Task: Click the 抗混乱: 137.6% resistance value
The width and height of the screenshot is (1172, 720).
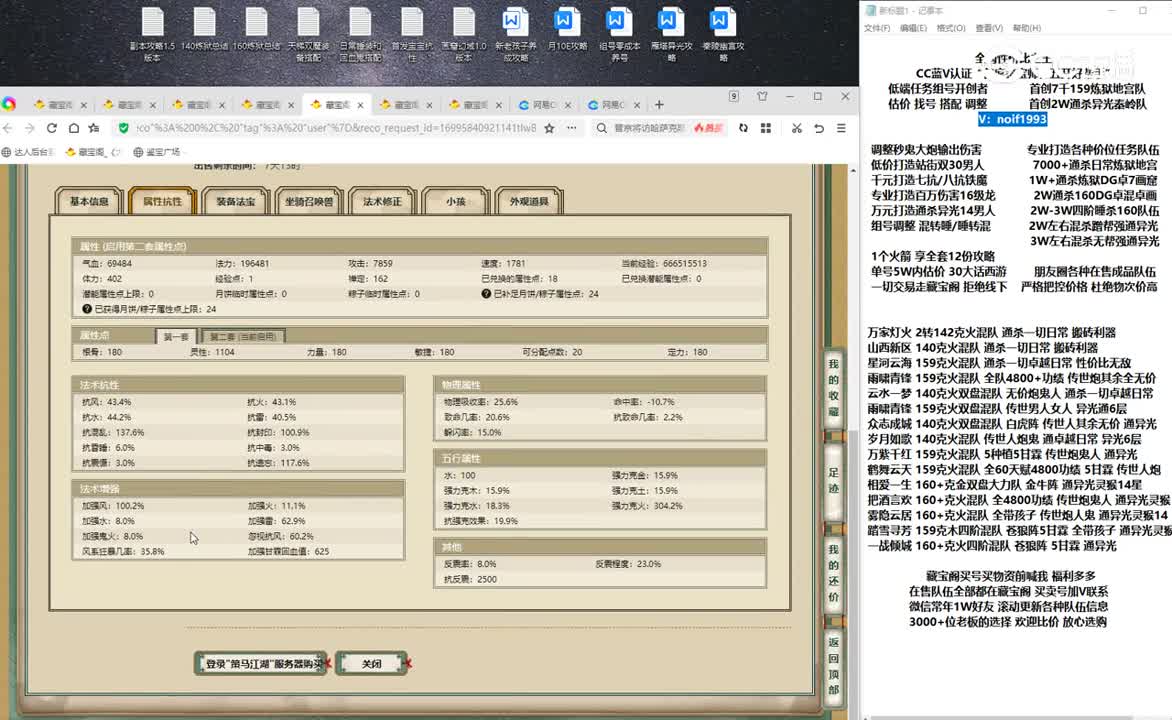Action: [x=113, y=433]
